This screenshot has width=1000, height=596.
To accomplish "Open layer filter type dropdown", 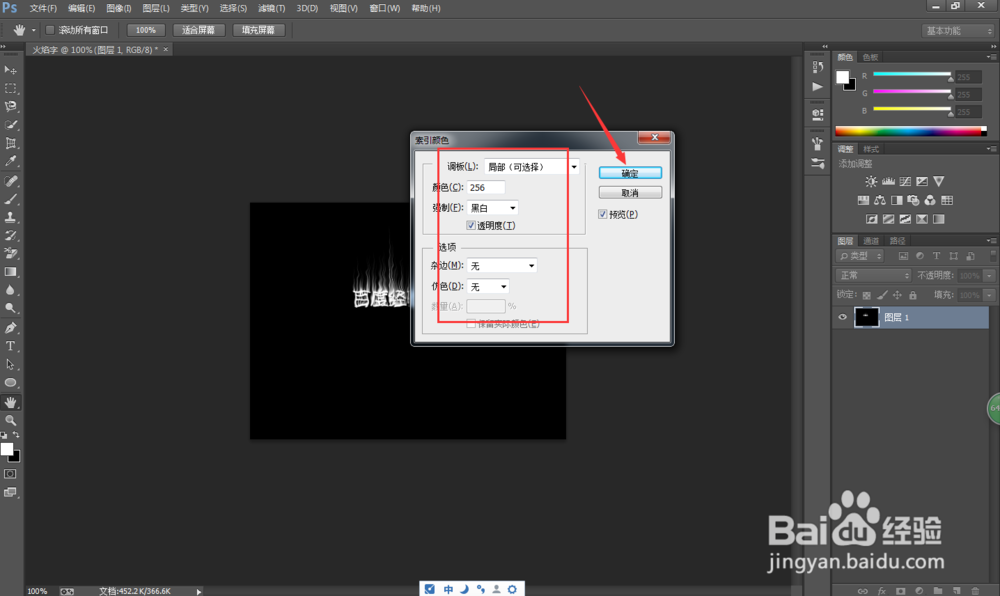I will 860,256.
